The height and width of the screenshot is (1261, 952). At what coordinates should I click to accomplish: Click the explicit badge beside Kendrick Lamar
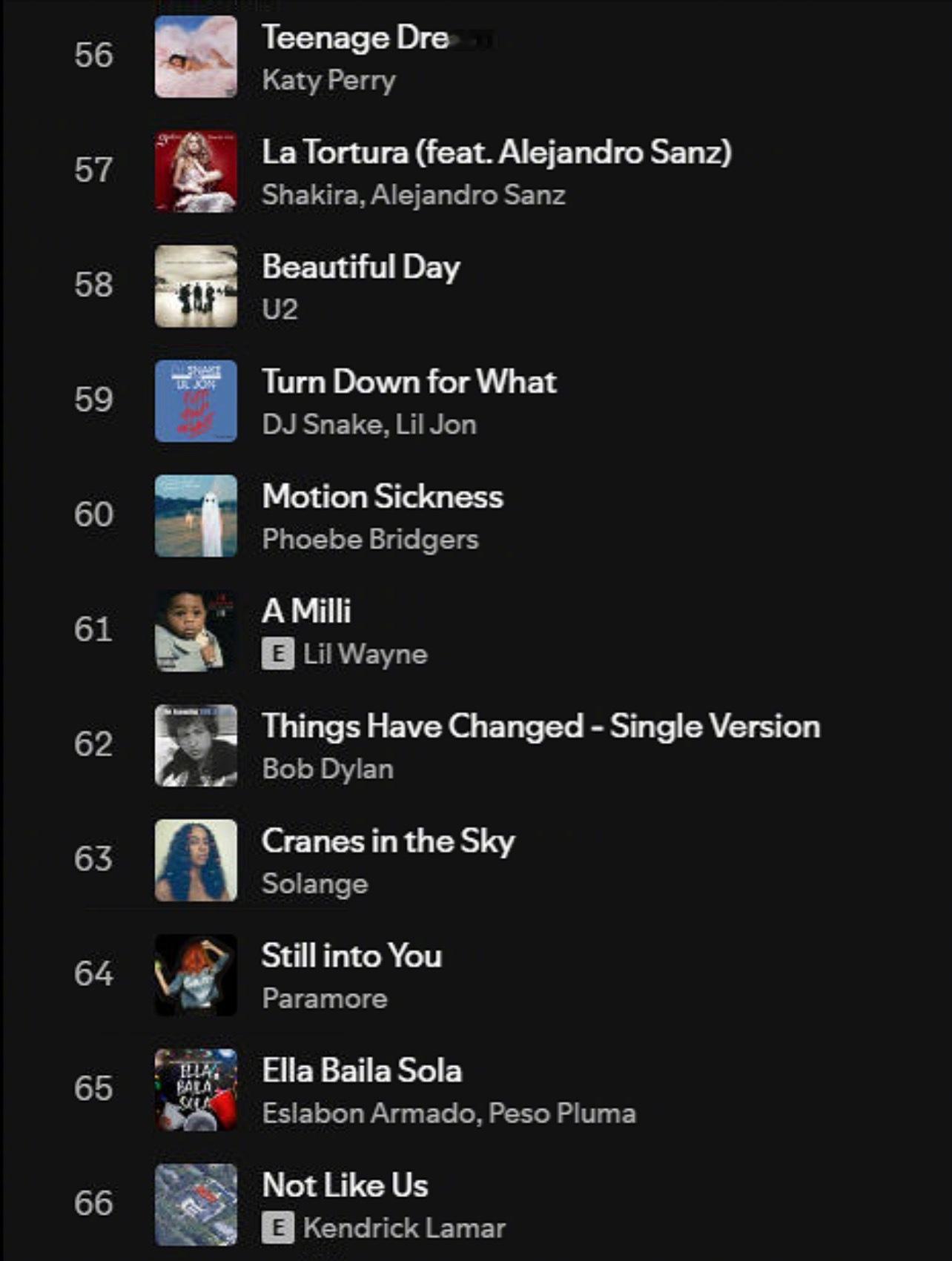(x=278, y=1228)
